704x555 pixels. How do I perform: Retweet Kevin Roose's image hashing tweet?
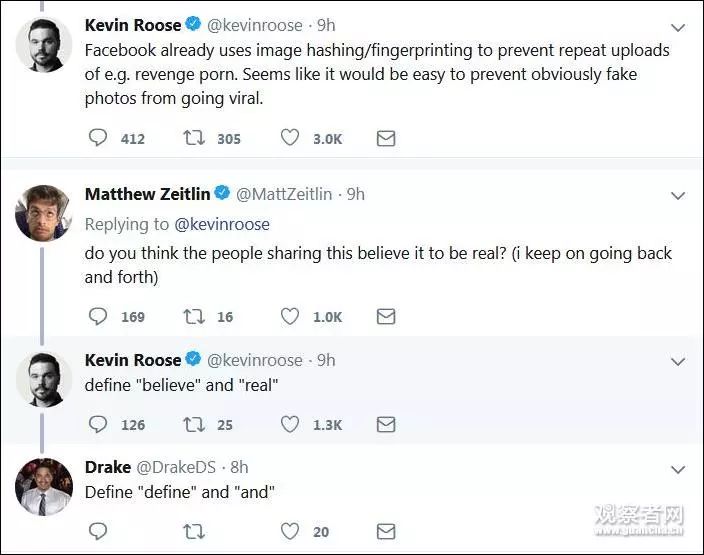click(194, 138)
